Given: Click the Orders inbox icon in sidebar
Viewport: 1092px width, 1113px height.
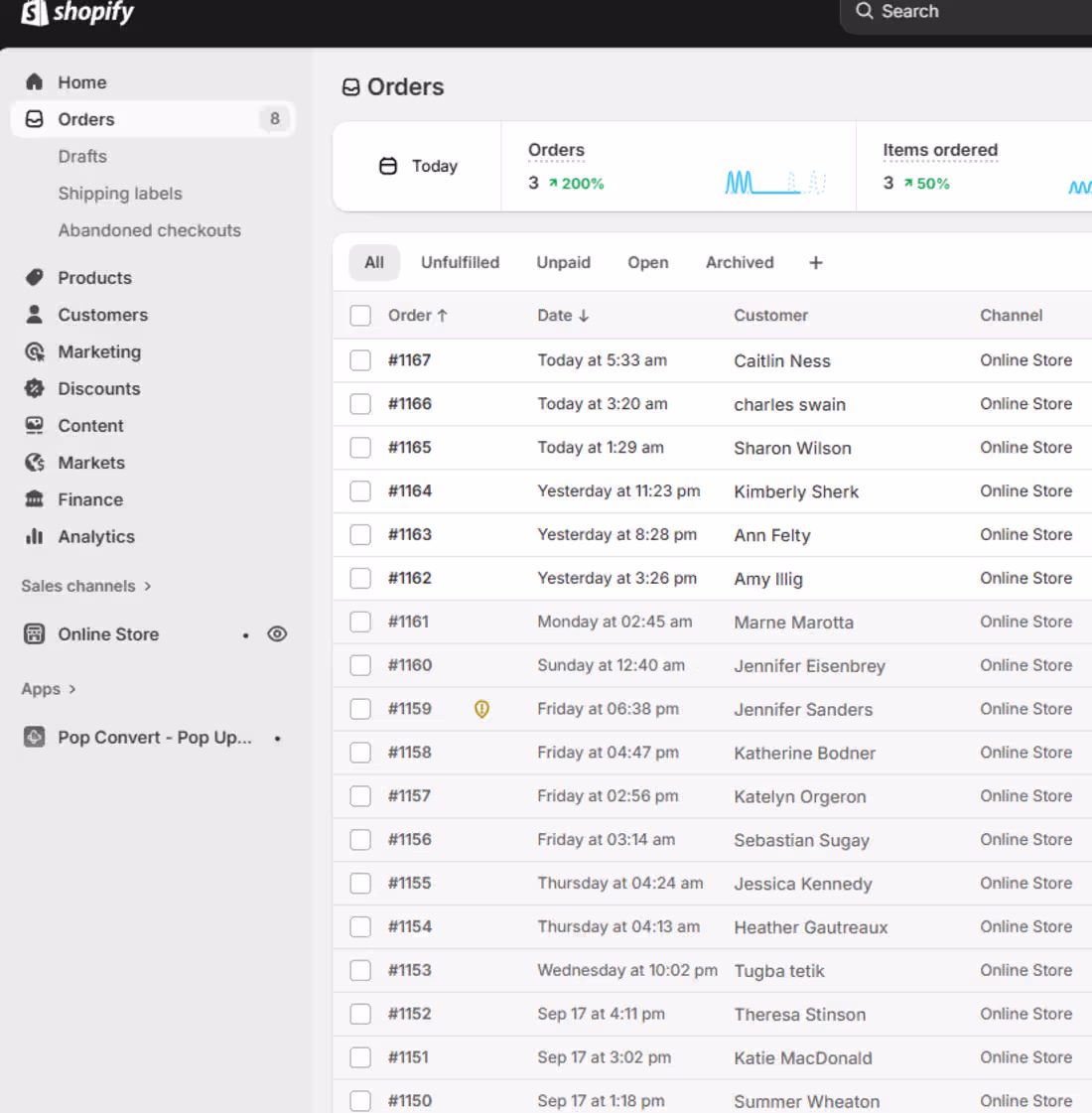Looking at the screenshot, I should click(x=34, y=119).
